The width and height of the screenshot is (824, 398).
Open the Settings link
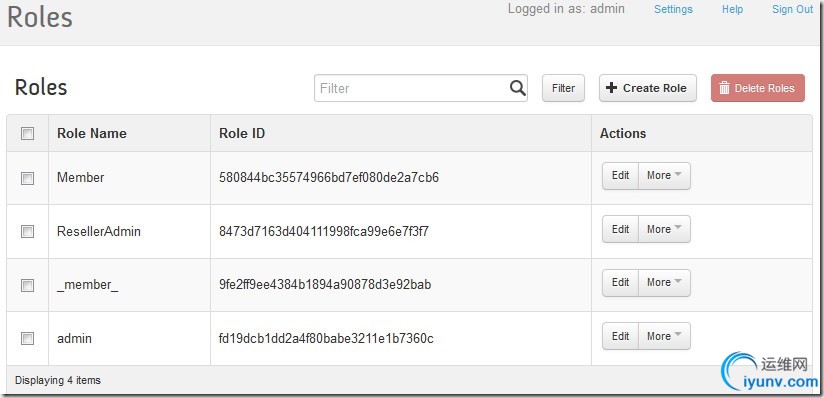click(x=673, y=9)
